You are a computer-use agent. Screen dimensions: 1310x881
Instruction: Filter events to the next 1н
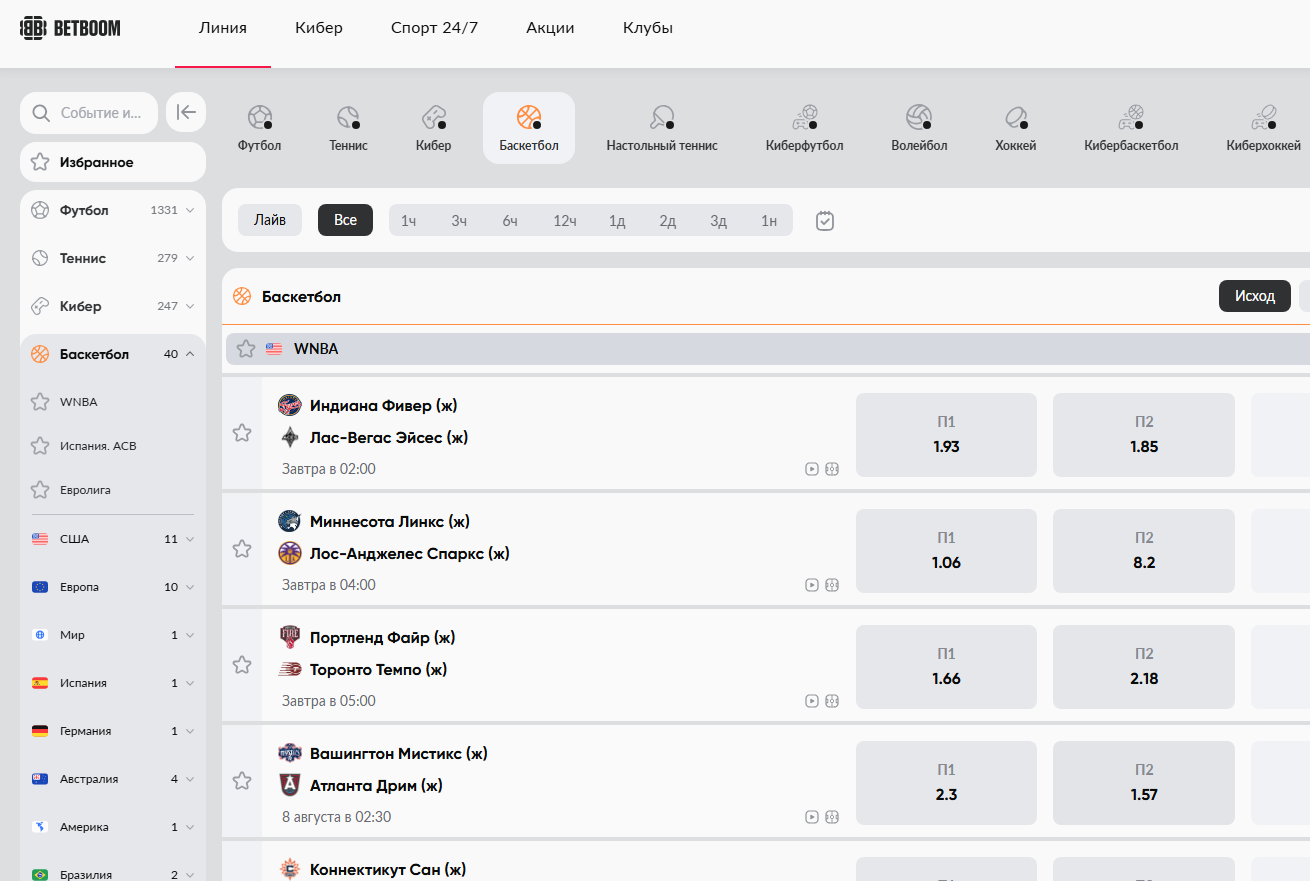tap(768, 220)
